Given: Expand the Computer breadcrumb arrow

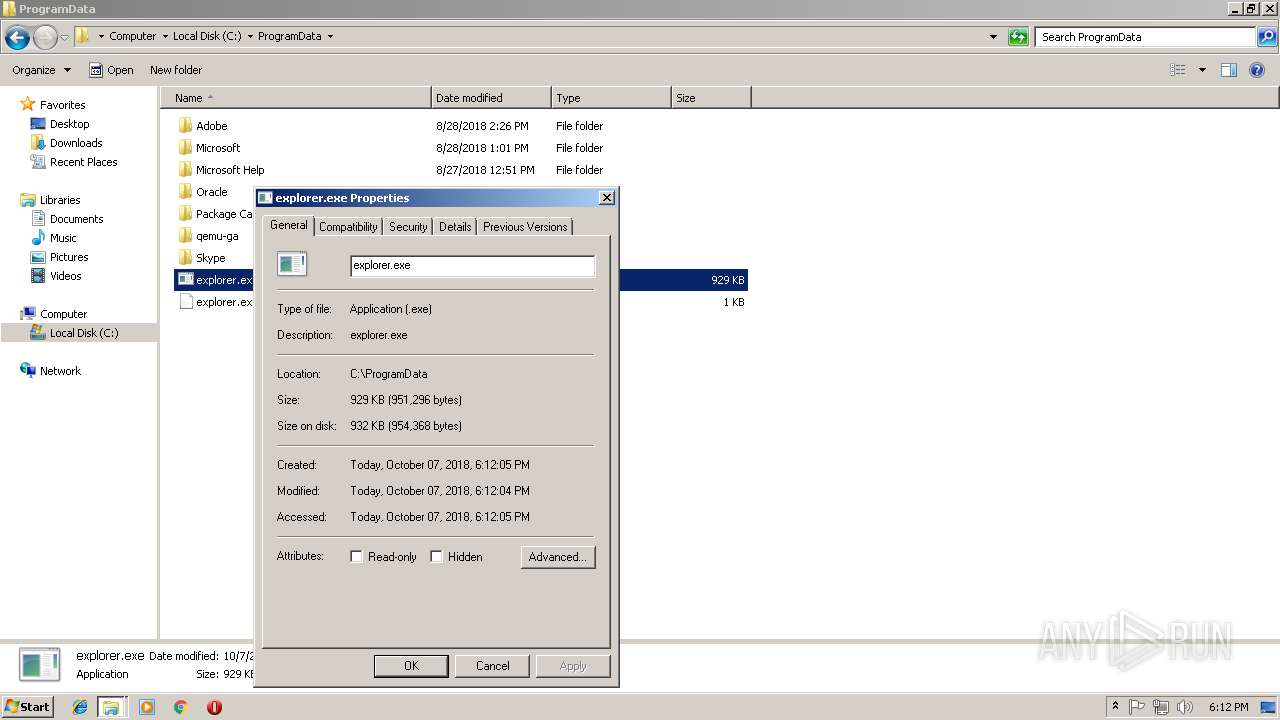Looking at the screenshot, I should (165, 36).
